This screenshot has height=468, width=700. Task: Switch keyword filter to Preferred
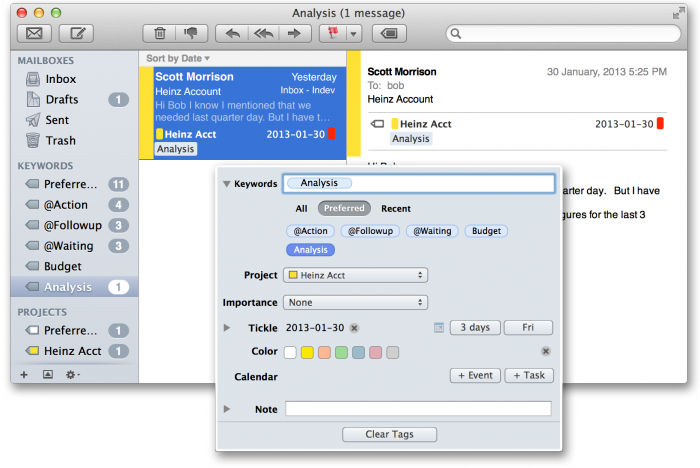pos(344,208)
